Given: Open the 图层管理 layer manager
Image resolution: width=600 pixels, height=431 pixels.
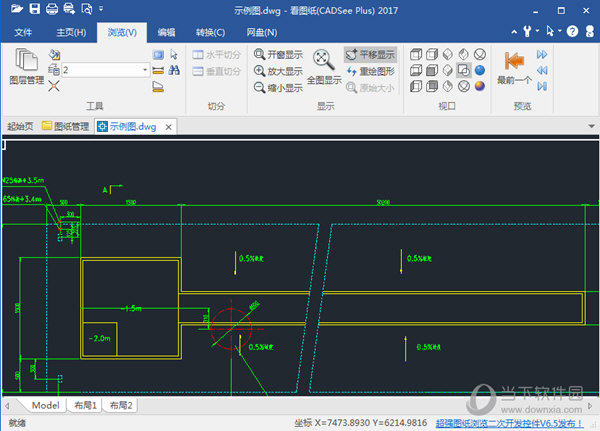Looking at the screenshot, I should [26, 66].
